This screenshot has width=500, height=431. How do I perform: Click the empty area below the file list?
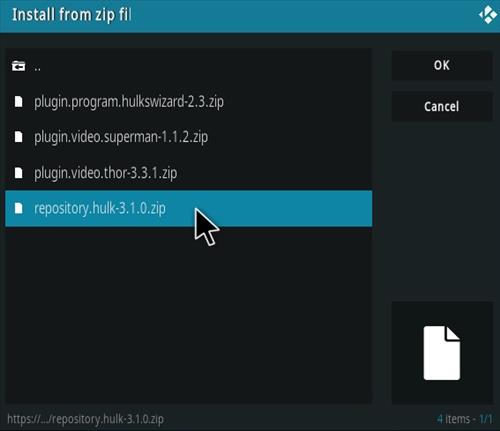[x=189, y=315]
